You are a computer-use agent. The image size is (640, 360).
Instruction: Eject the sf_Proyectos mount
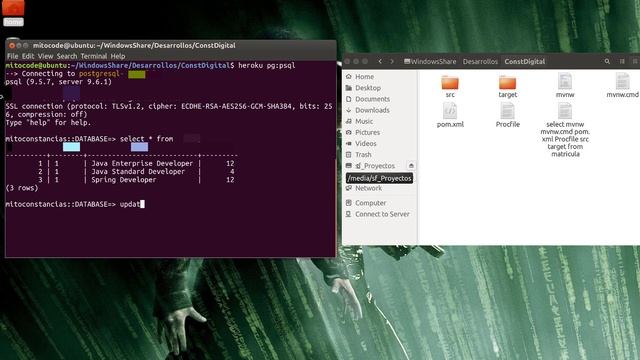coord(411,166)
